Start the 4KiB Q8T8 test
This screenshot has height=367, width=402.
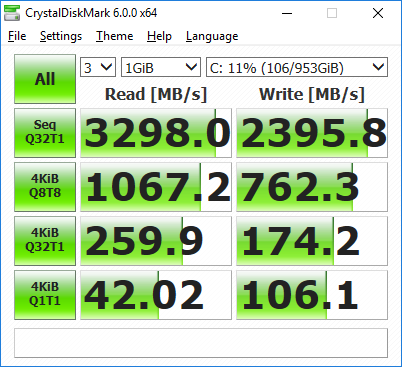45,187
